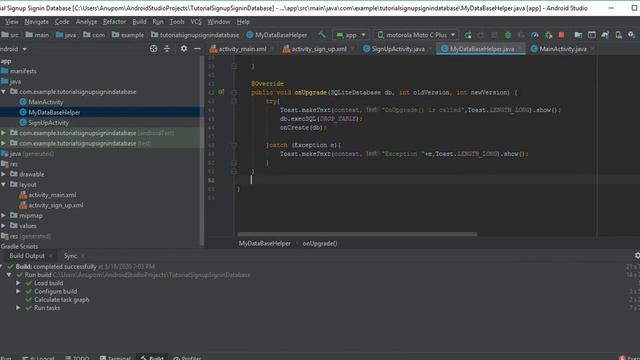Click the Sync Project with Gradle icon
This screenshot has width=640, height=360.
point(605,35)
